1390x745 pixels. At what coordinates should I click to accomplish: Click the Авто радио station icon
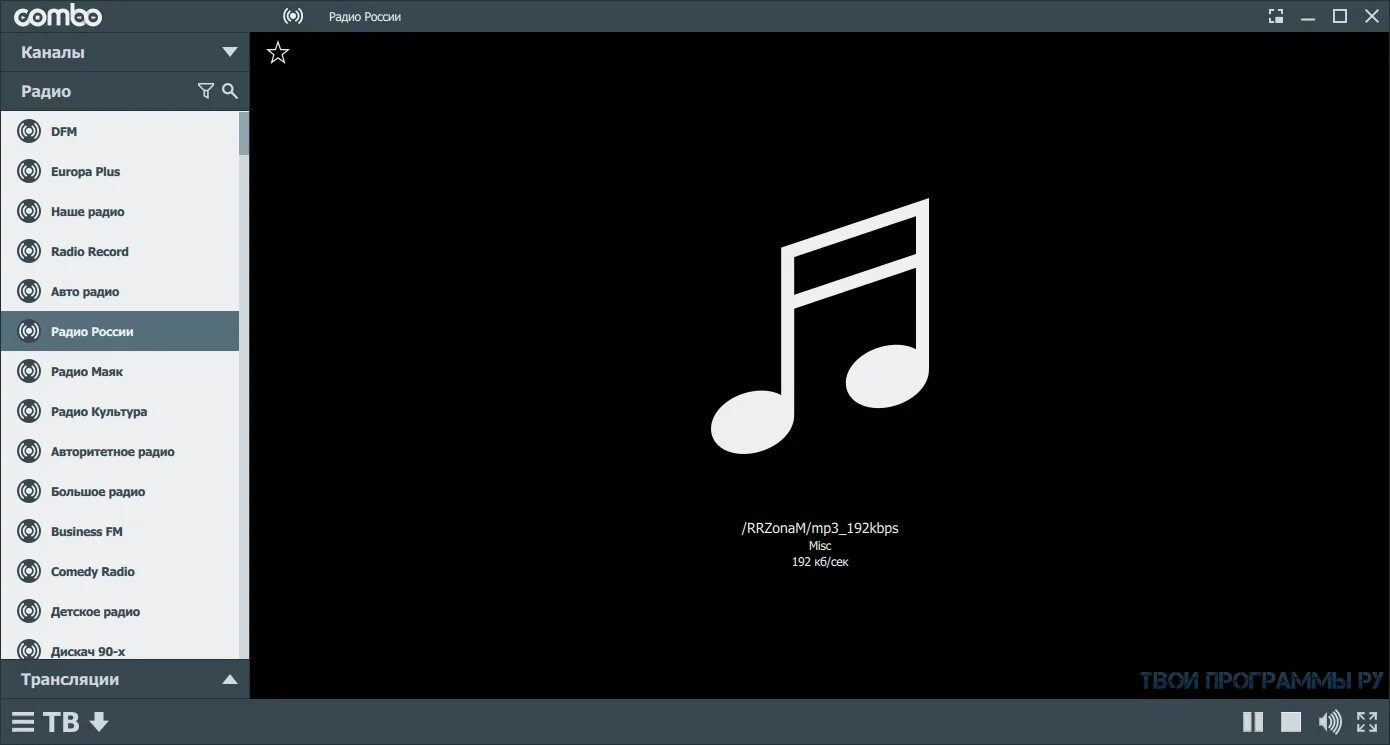pyautogui.click(x=29, y=291)
